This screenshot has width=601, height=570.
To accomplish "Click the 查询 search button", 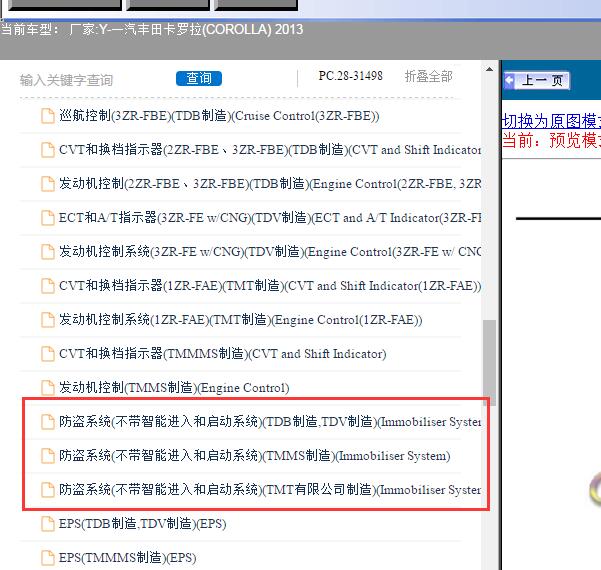I will click(x=199, y=79).
